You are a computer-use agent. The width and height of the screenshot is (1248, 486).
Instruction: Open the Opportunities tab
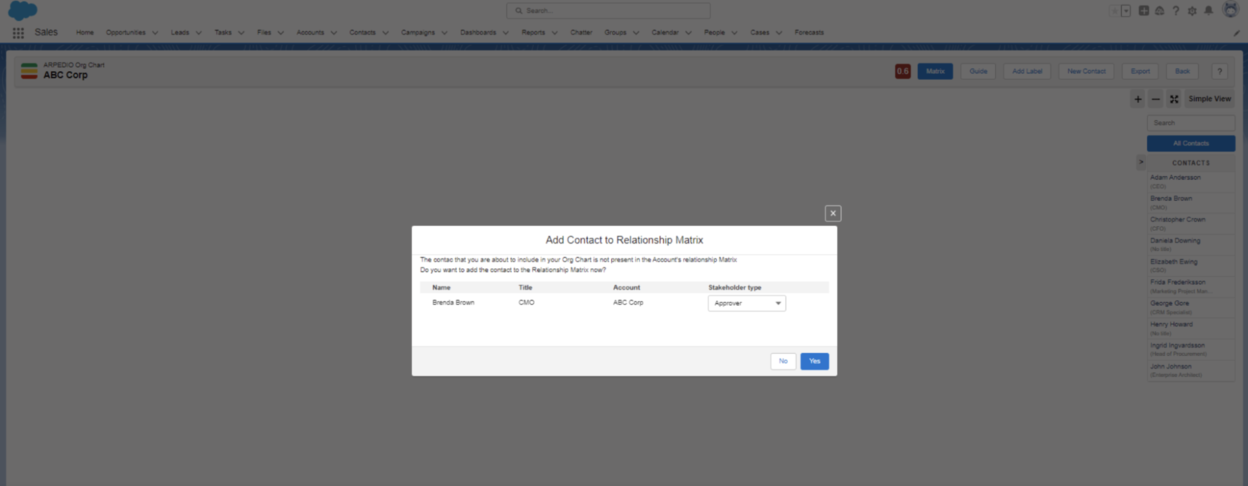pos(125,32)
